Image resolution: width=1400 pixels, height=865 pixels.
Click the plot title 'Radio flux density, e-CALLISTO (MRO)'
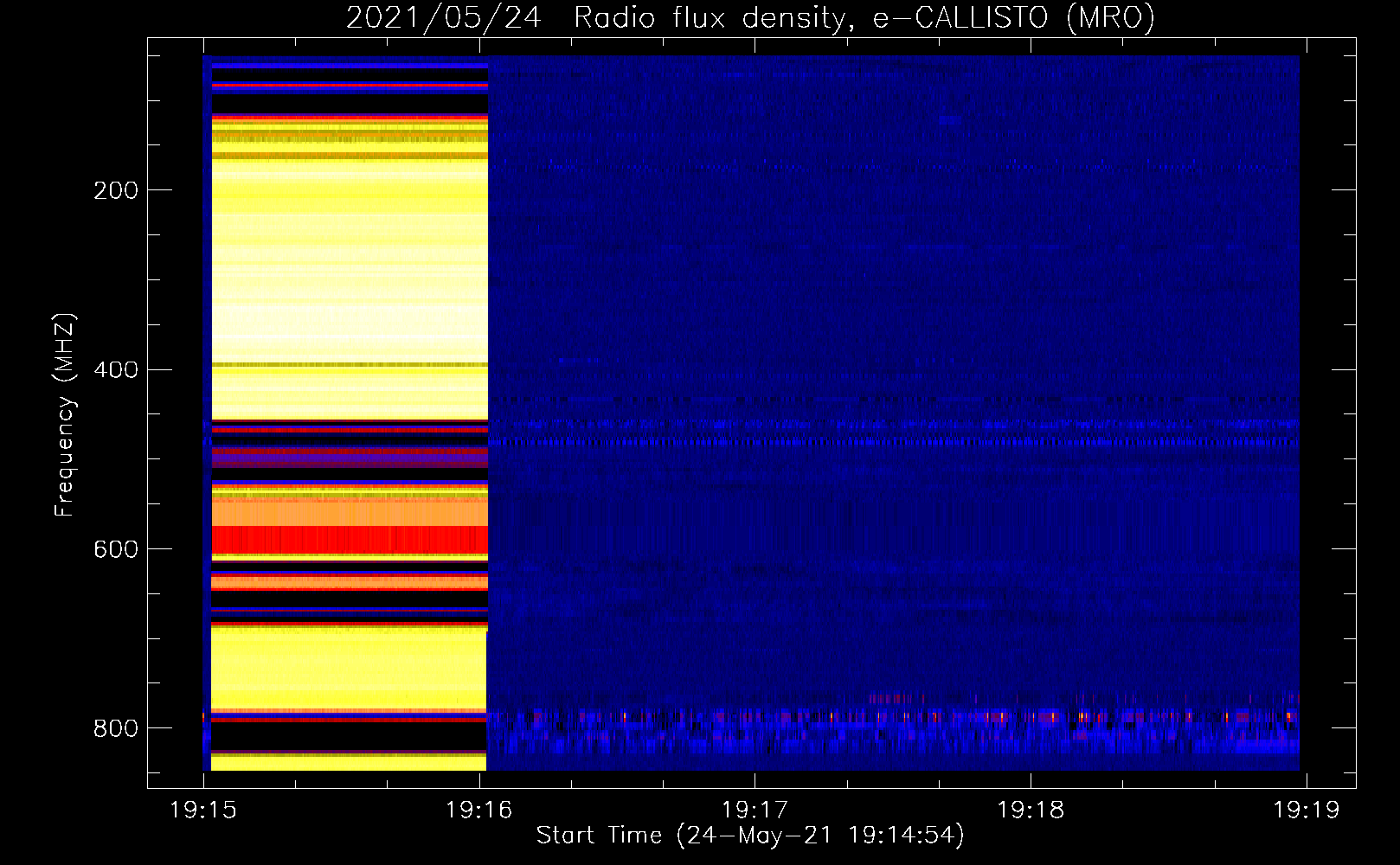(x=864, y=18)
